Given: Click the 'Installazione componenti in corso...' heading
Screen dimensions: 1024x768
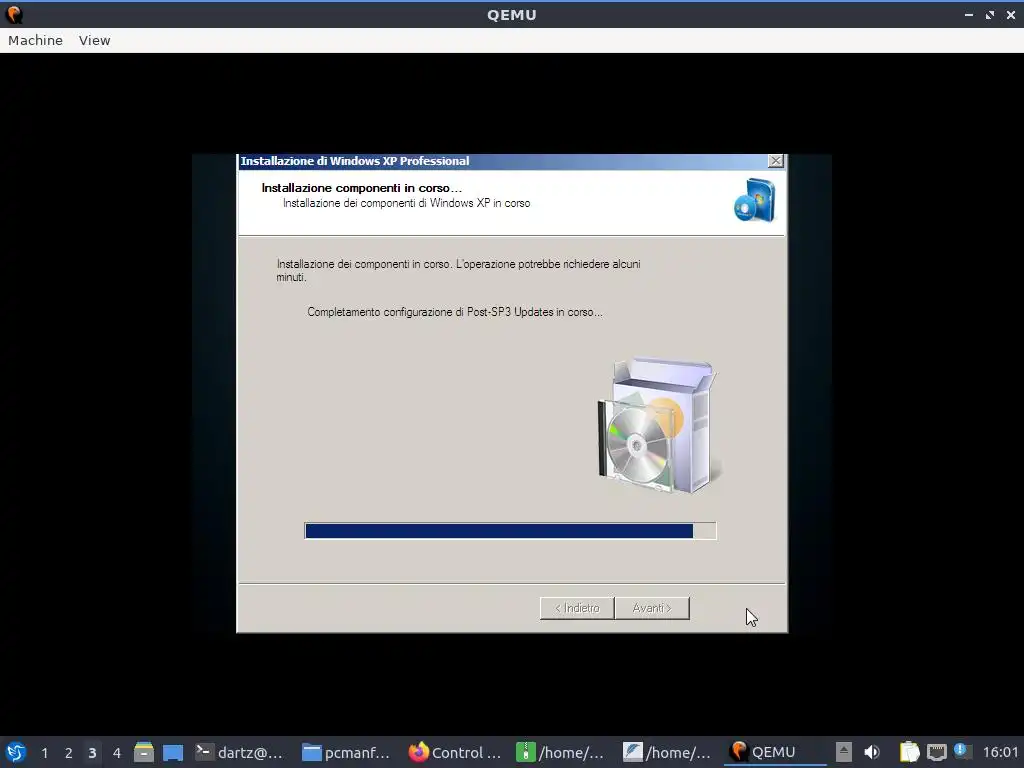Looking at the screenshot, I should pyautogui.click(x=361, y=188).
